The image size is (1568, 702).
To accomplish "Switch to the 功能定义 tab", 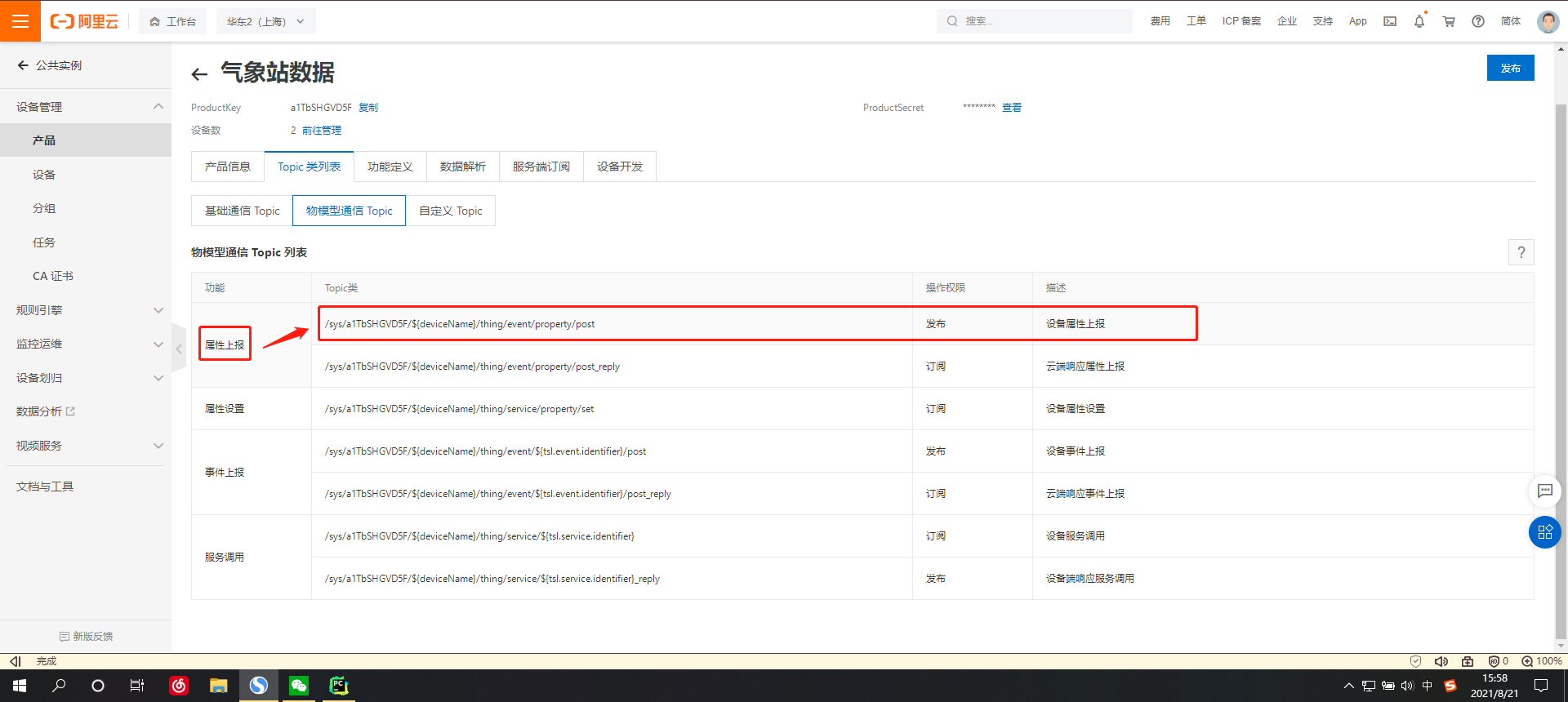I will click(x=390, y=167).
